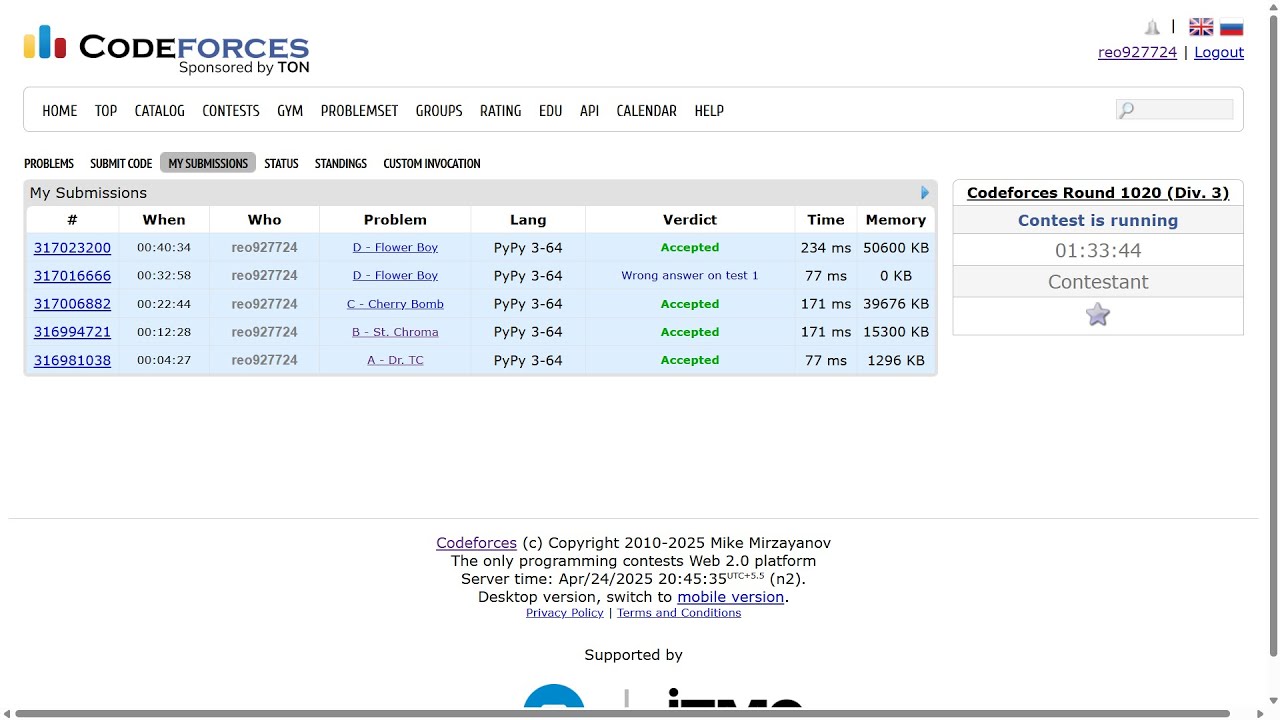Switch to the SUBMIT CODE tab
The width and height of the screenshot is (1280, 720).
pyautogui.click(x=121, y=163)
